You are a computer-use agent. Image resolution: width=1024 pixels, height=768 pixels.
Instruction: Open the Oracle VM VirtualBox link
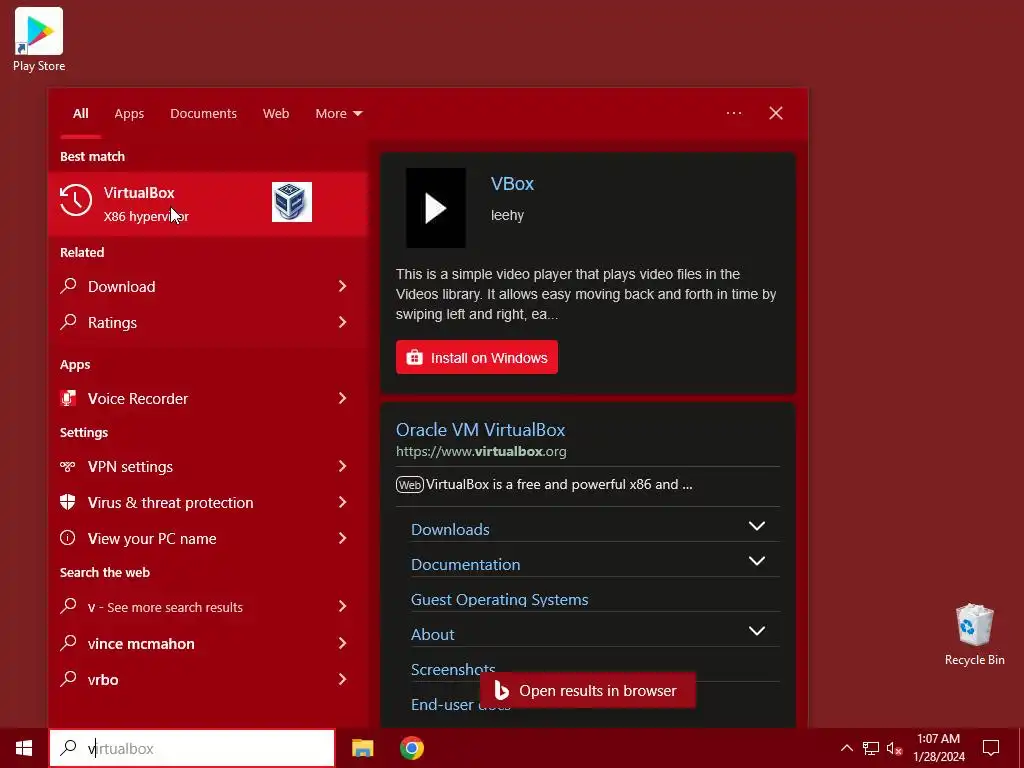(480, 430)
